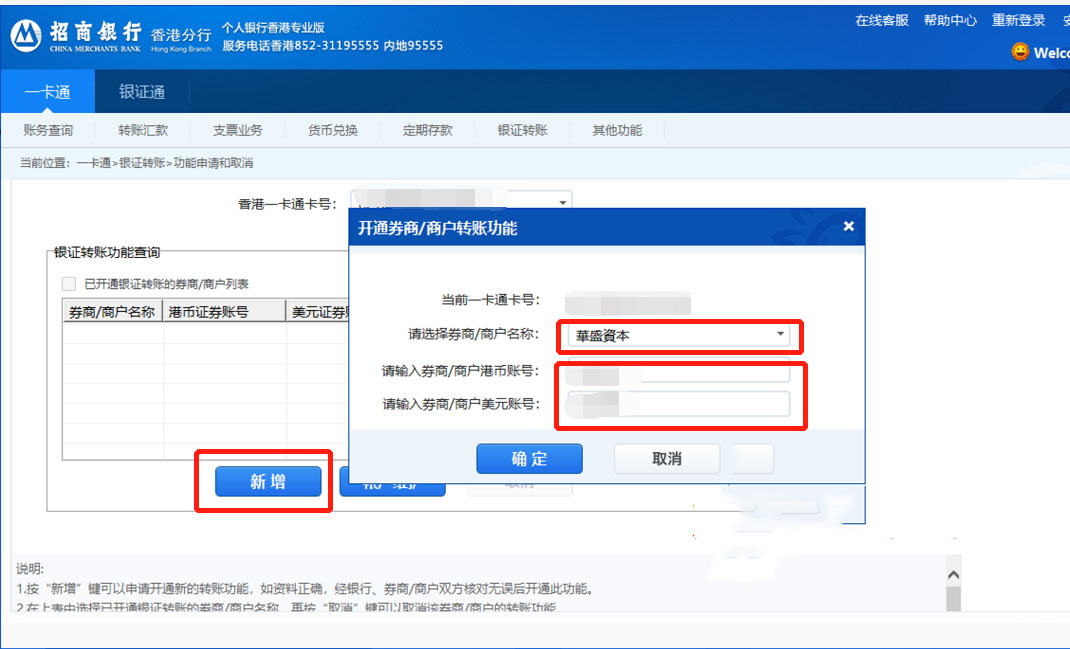
Task: Click the 在线客服 link
Action: click(882, 20)
